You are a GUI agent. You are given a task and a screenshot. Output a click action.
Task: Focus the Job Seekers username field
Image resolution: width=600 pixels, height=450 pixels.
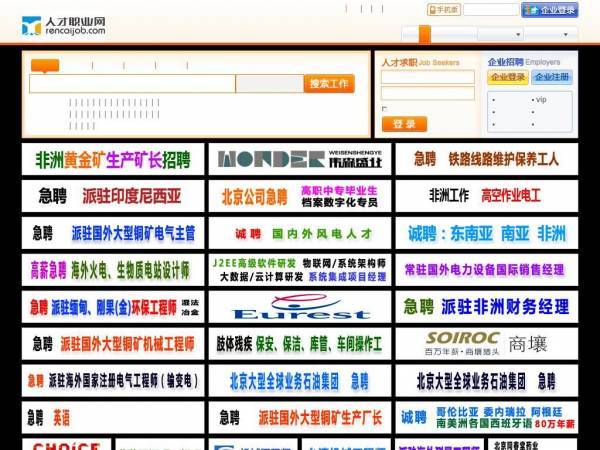point(428,77)
